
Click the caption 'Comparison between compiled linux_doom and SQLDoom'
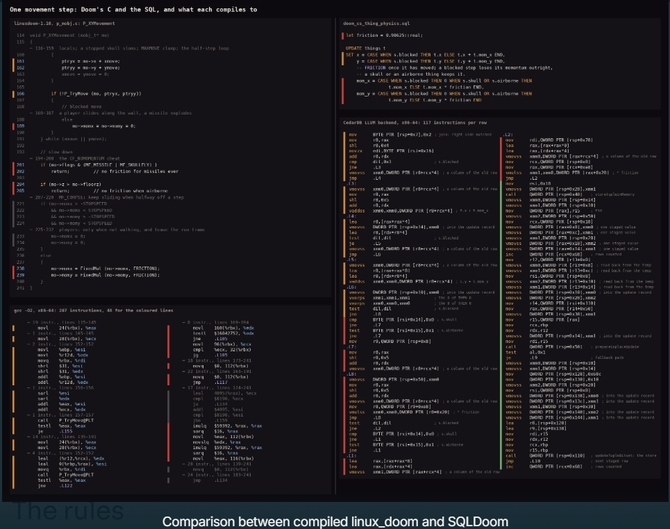tap(335, 522)
